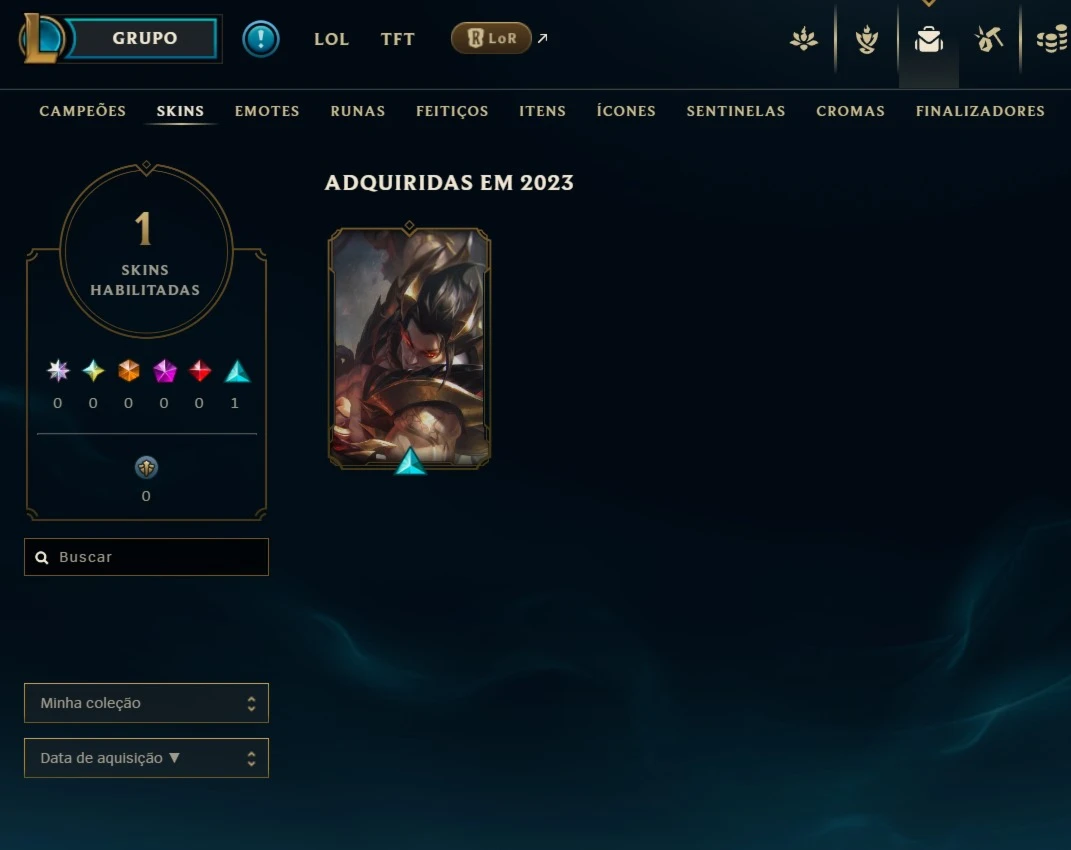Switch to the Emotes tab
This screenshot has height=850, width=1071.
267,111
